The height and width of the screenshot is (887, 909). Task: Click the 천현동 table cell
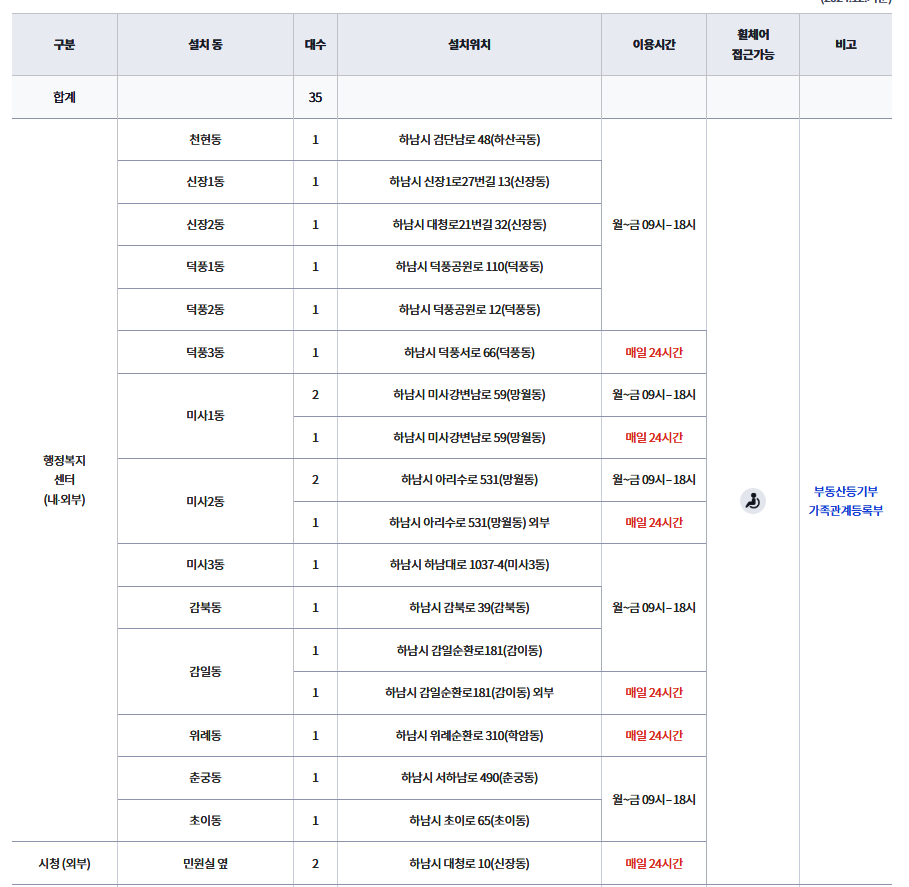tap(204, 139)
